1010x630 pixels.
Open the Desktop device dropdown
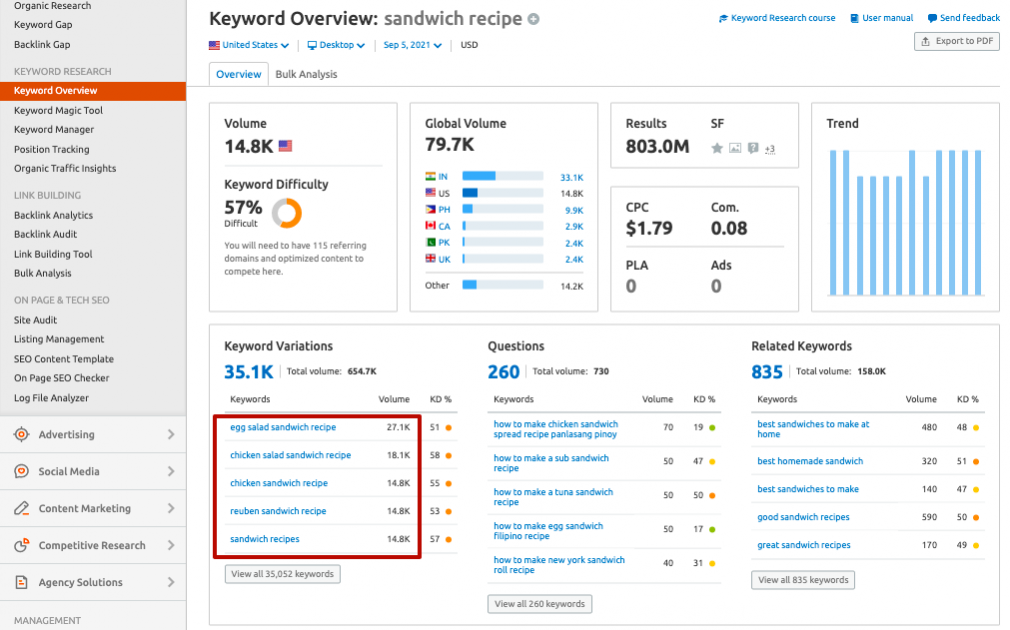click(x=336, y=45)
